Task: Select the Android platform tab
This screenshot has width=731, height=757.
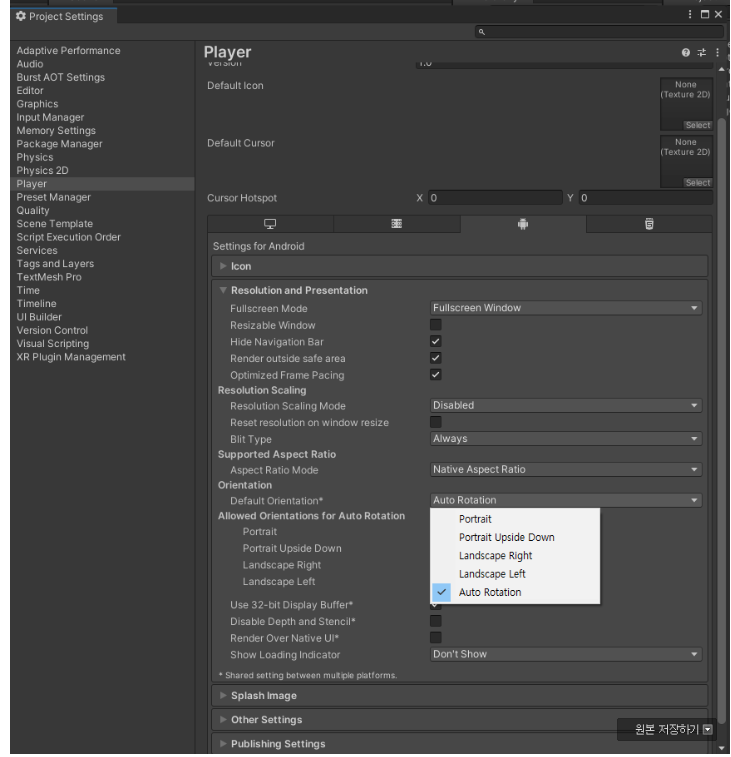Action: click(x=523, y=224)
